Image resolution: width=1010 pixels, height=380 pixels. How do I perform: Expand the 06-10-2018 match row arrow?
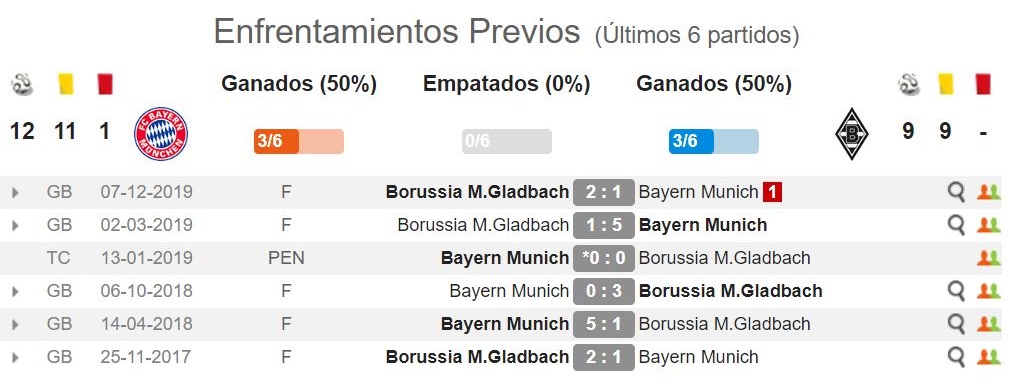(x=15, y=291)
